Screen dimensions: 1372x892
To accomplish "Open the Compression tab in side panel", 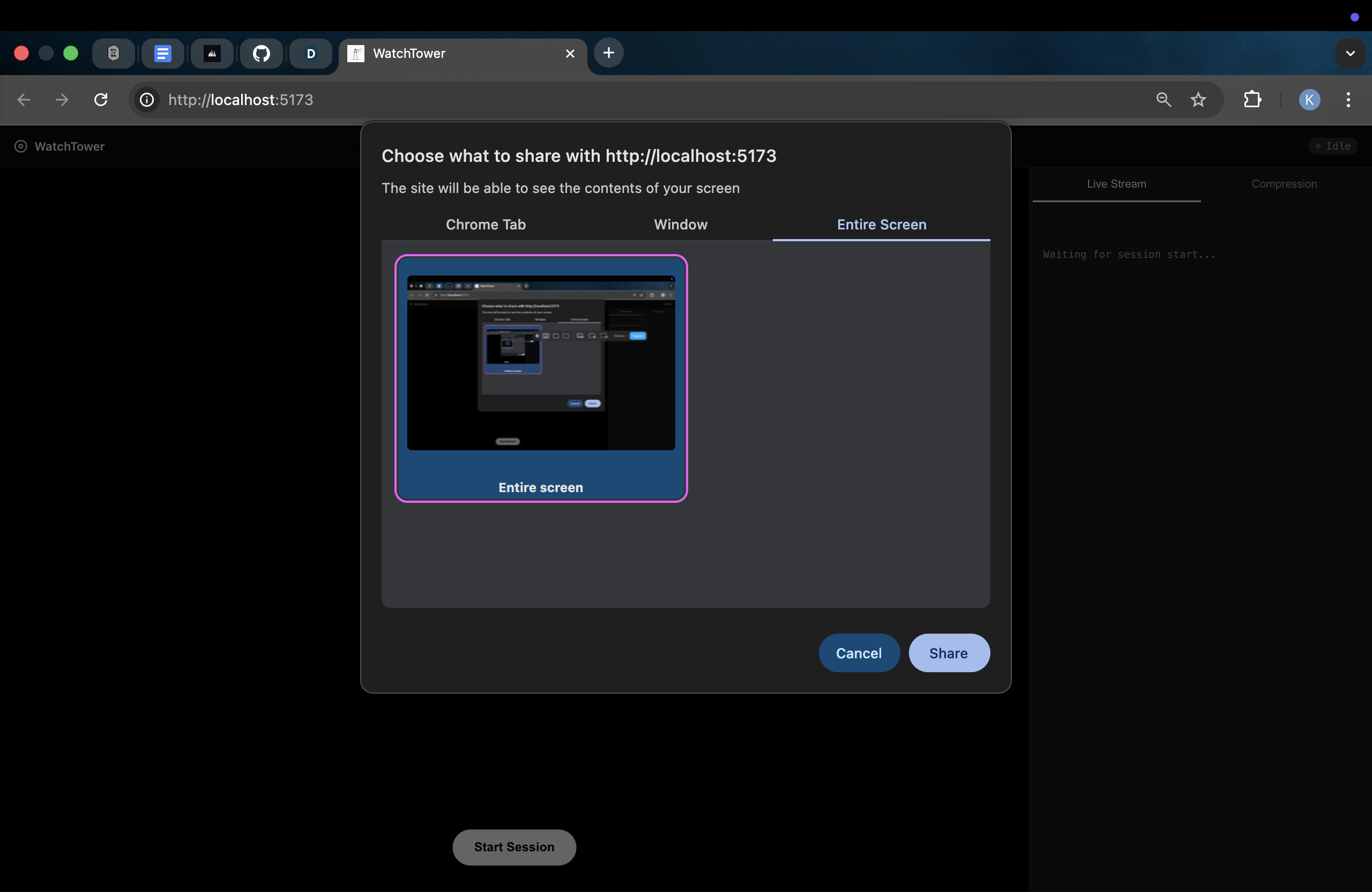I will pyautogui.click(x=1284, y=184).
